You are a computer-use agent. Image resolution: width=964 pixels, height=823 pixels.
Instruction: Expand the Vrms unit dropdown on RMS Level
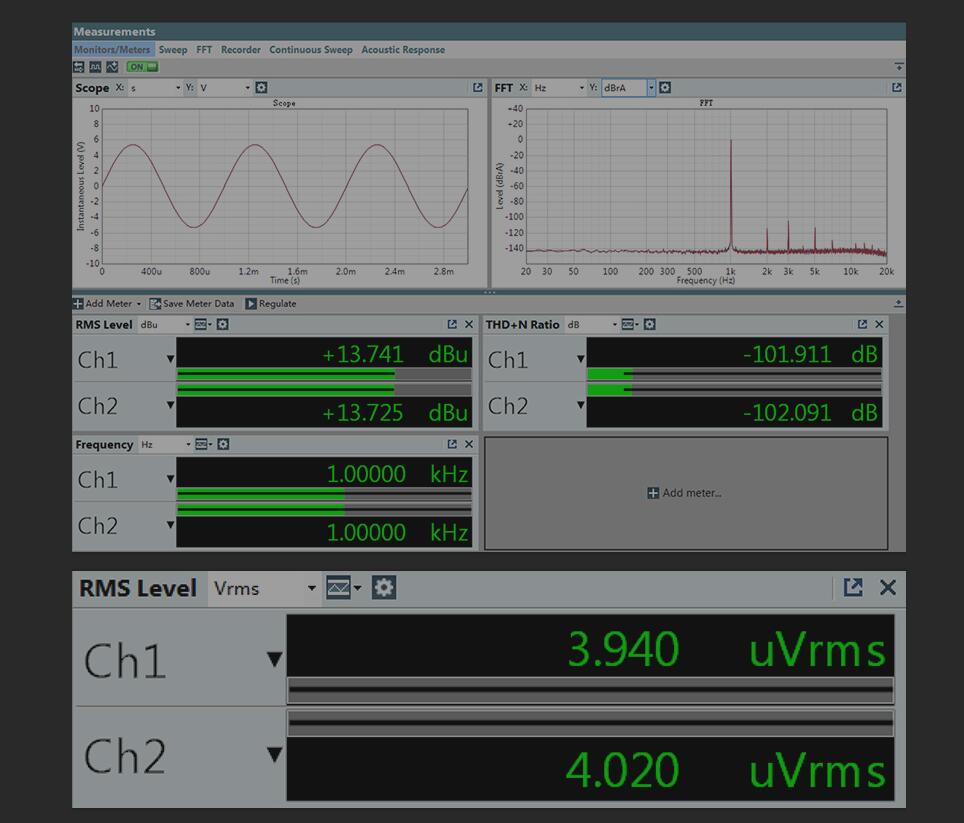point(312,588)
